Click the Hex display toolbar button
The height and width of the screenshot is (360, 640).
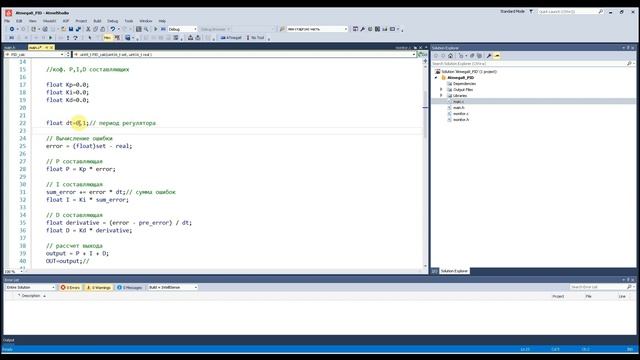click(x=107, y=38)
